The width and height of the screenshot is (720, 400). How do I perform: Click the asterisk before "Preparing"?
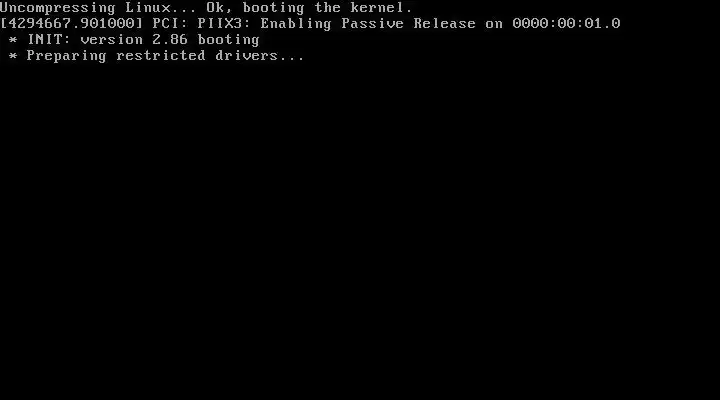click(13, 56)
